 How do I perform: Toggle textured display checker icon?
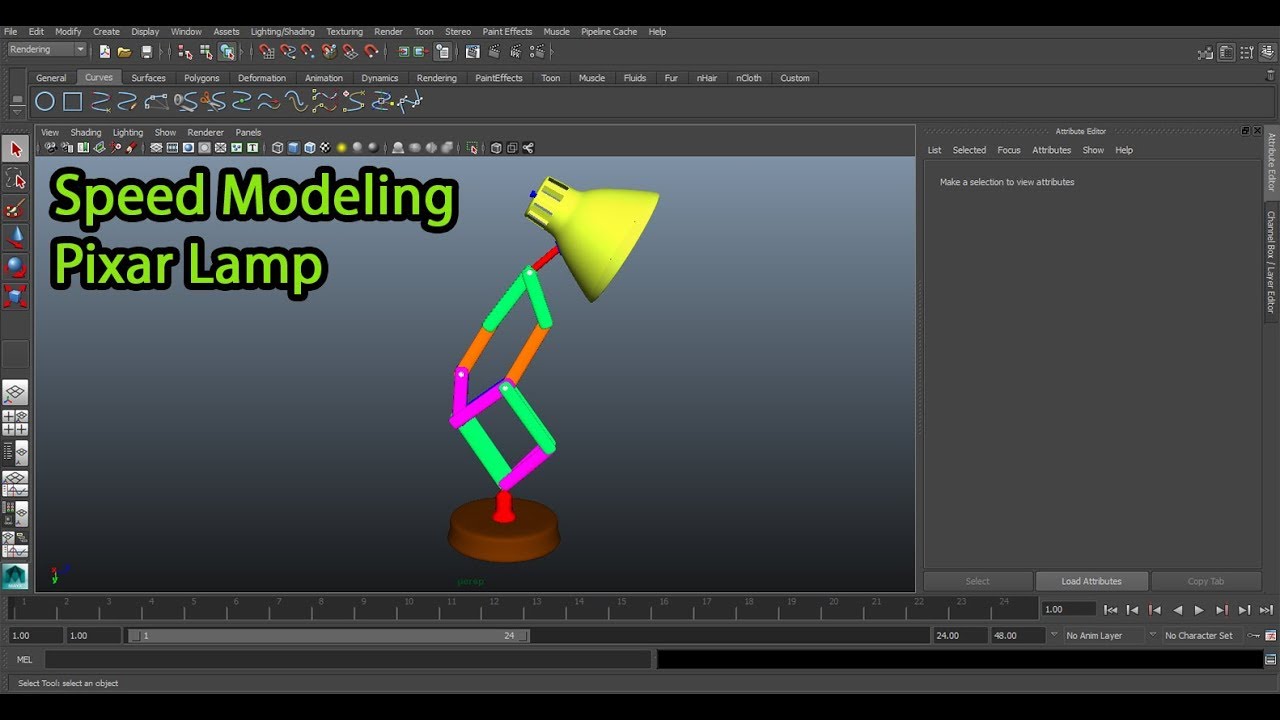pyautogui.click(x=325, y=148)
